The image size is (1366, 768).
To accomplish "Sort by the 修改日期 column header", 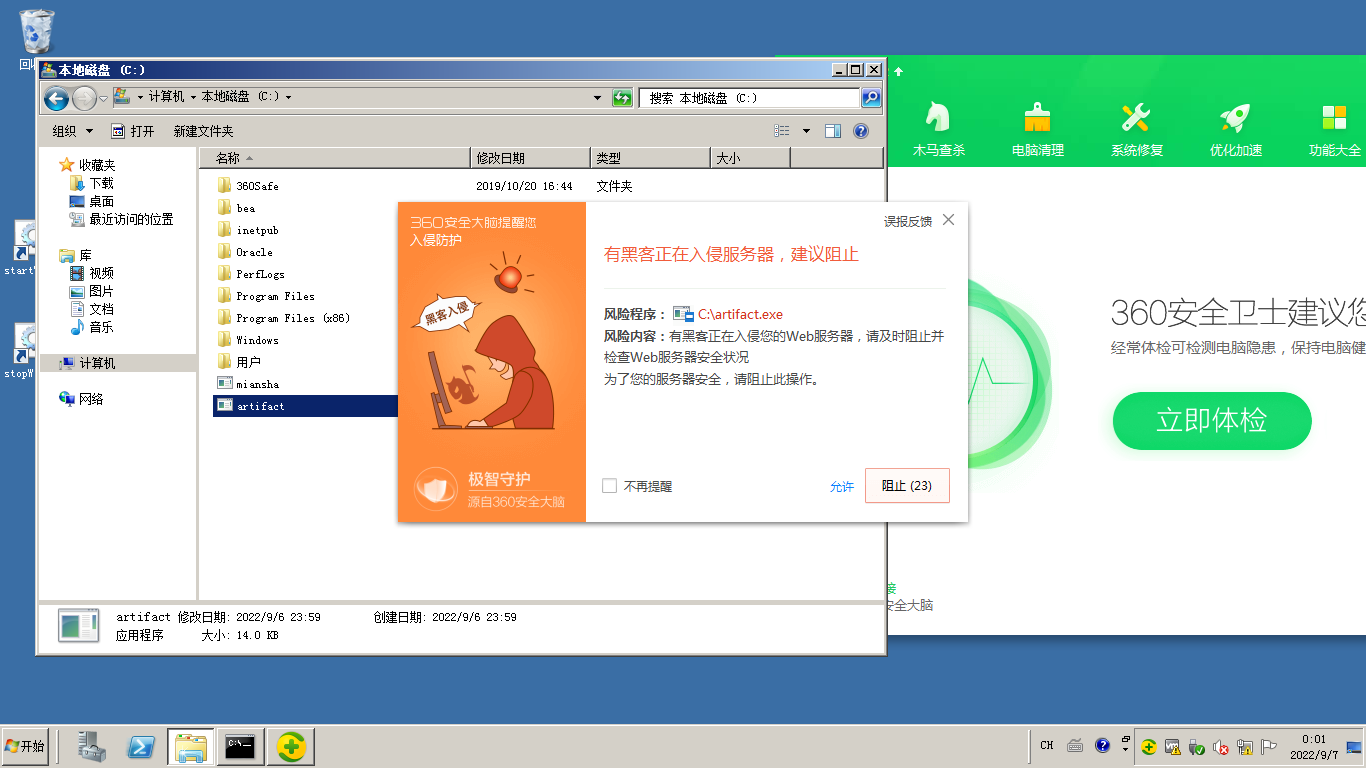I will (x=530, y=158).
